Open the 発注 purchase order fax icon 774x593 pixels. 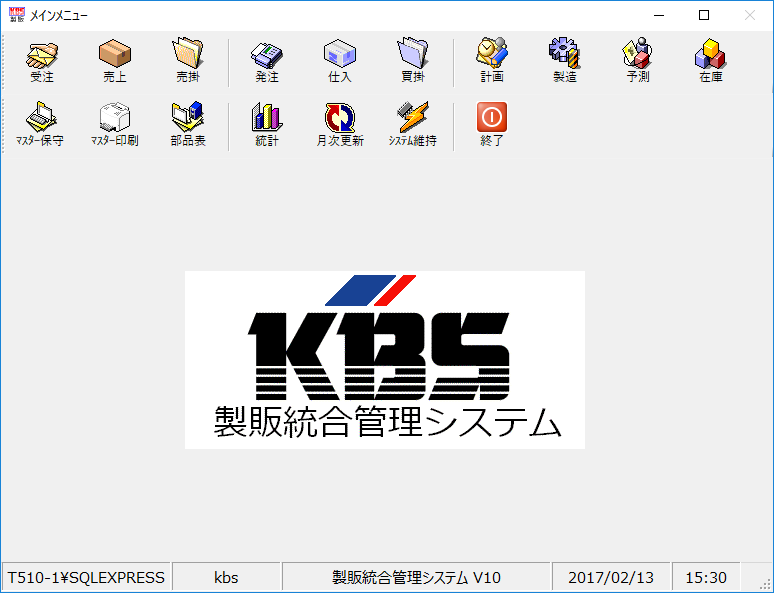point(267,62)
